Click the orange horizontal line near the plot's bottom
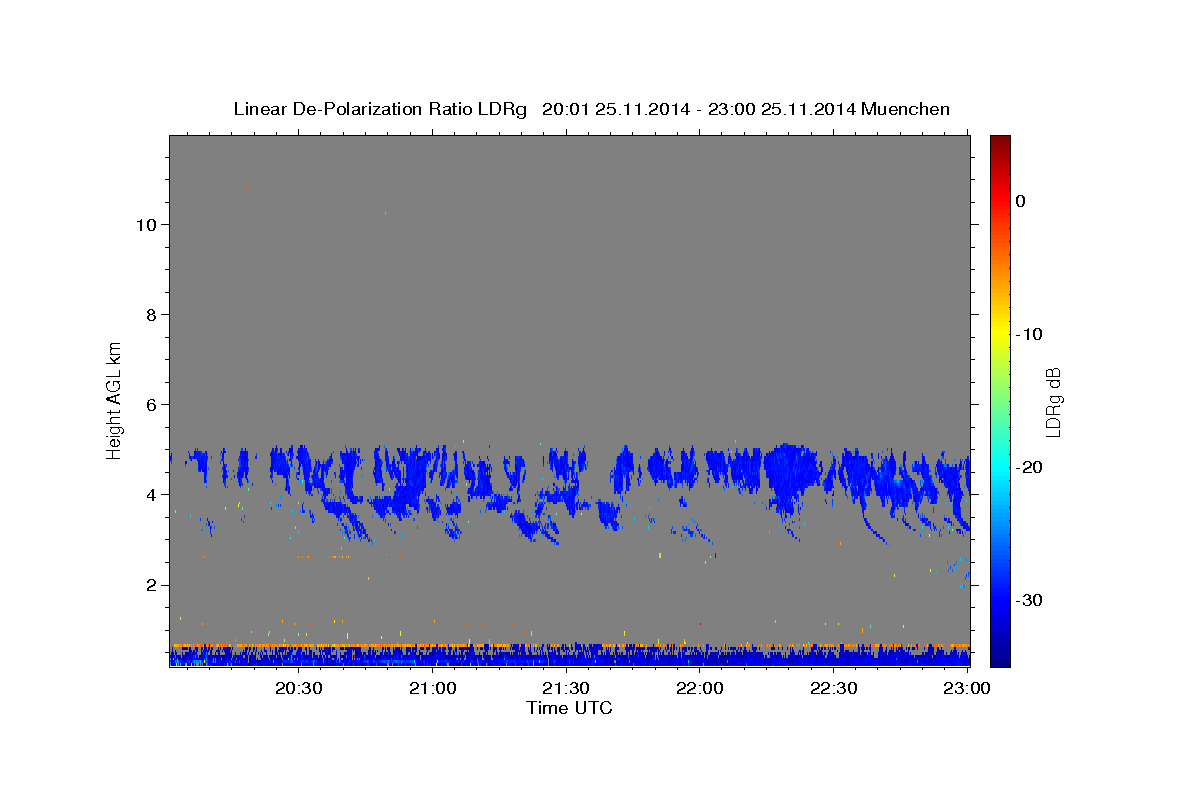The height and width of the screenshot is (800, 1200). point(569,645)
